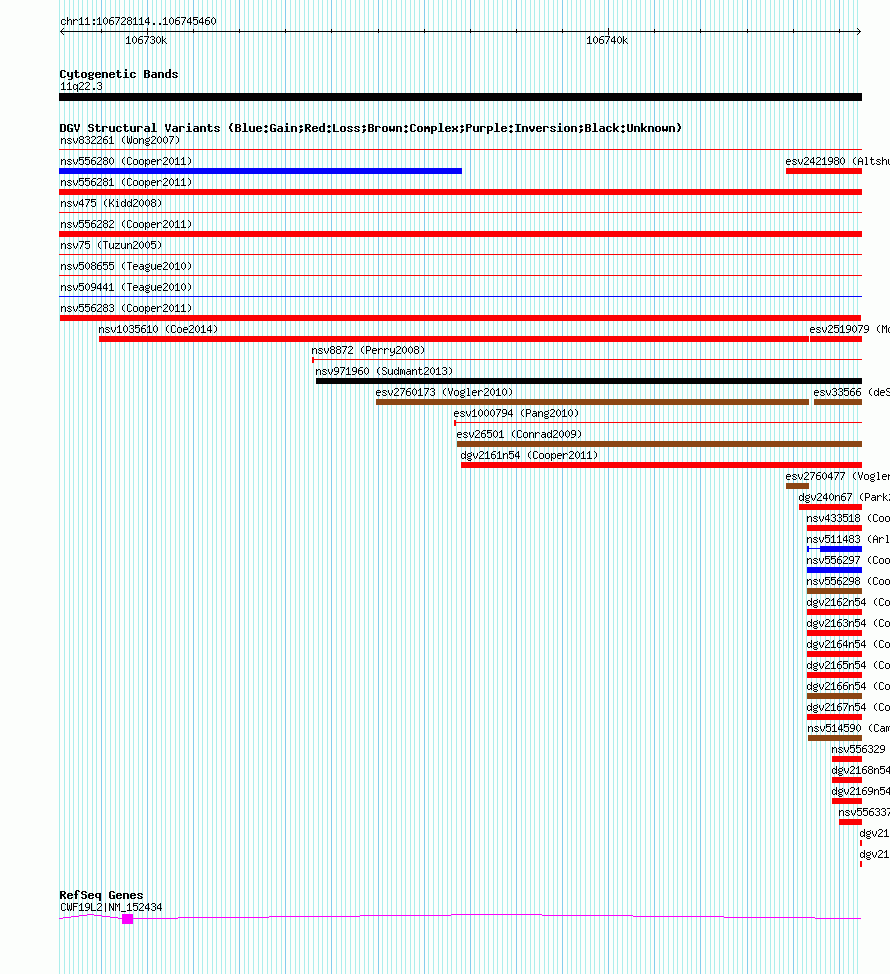Click the dgv2168n54 variant label
The height and width of the screenshot is (974, 890).
[x=860, y=771]
